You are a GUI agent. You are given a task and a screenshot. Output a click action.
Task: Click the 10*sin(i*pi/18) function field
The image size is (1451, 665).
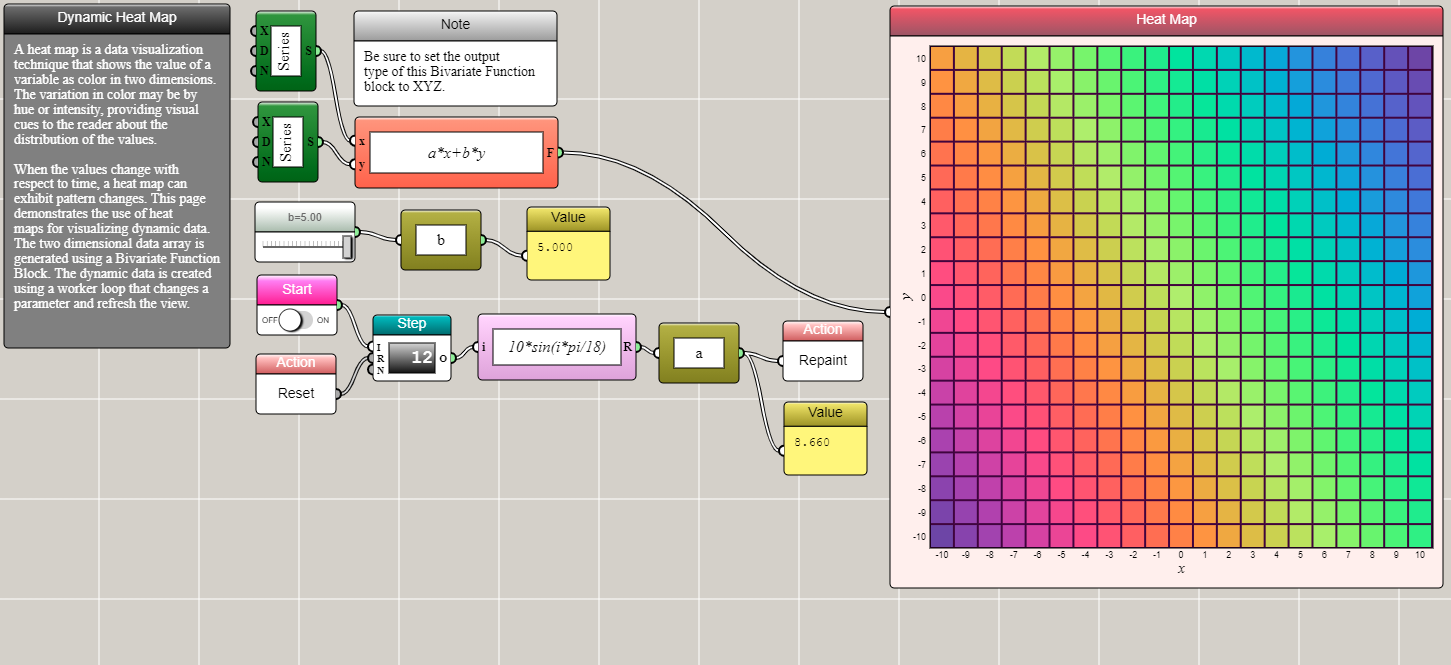557,347
